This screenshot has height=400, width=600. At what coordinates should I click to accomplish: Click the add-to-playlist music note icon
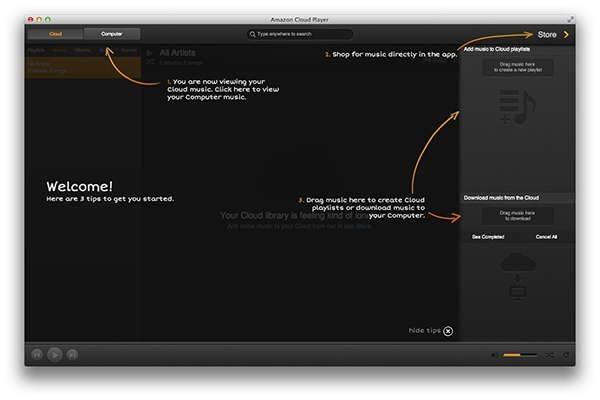pos(517,107)
